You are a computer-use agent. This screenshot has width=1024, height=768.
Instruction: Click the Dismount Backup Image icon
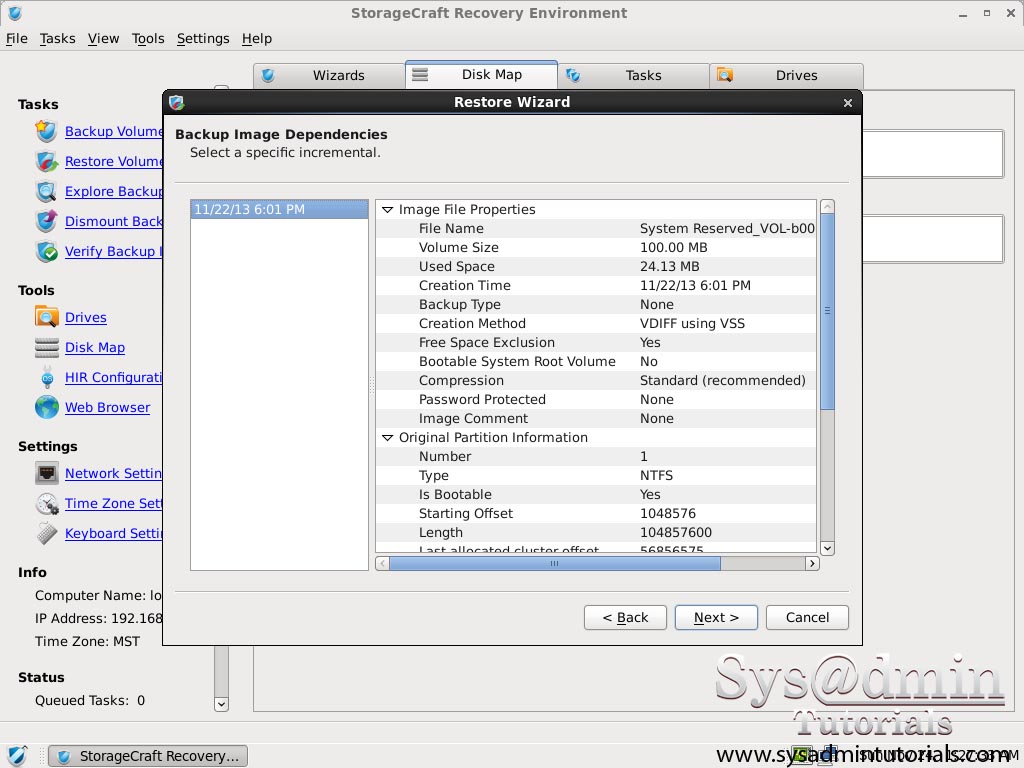tap(46, 221)
